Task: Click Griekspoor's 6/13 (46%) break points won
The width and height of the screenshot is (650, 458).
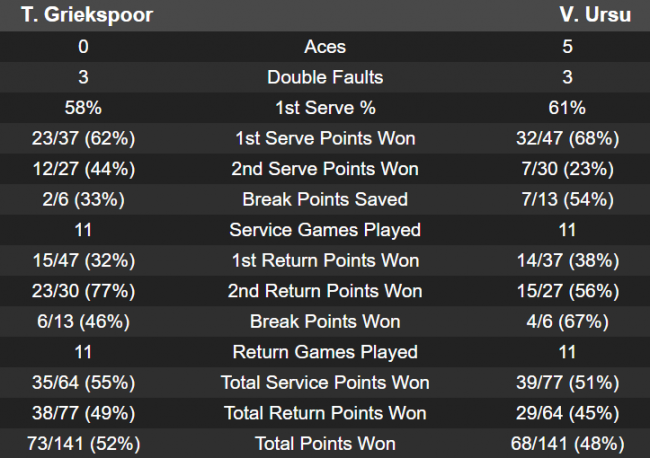Action: [83, 321]
